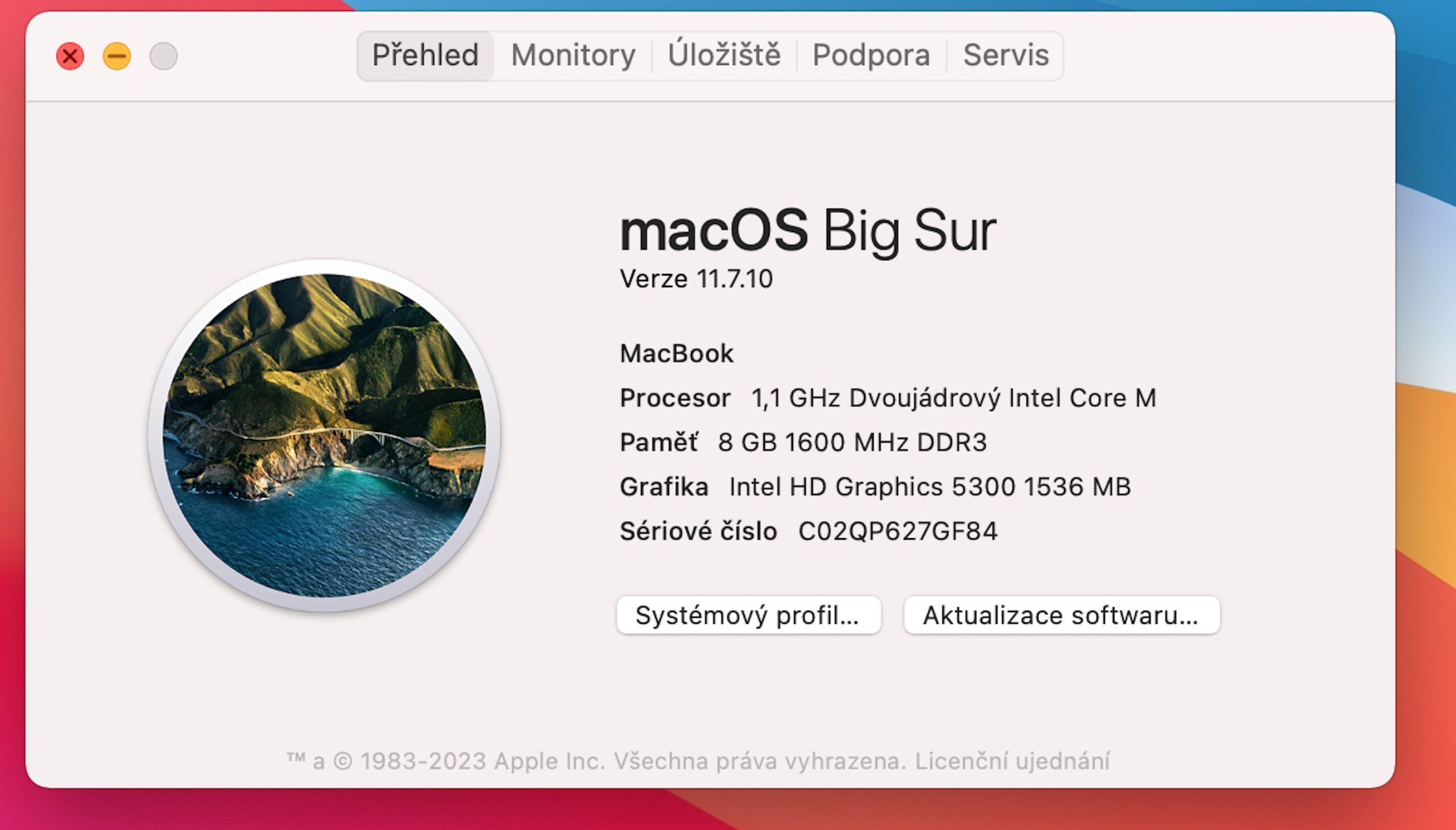
Task: Click the greyed-out zoom window button
Action: (x=164, y=56)
